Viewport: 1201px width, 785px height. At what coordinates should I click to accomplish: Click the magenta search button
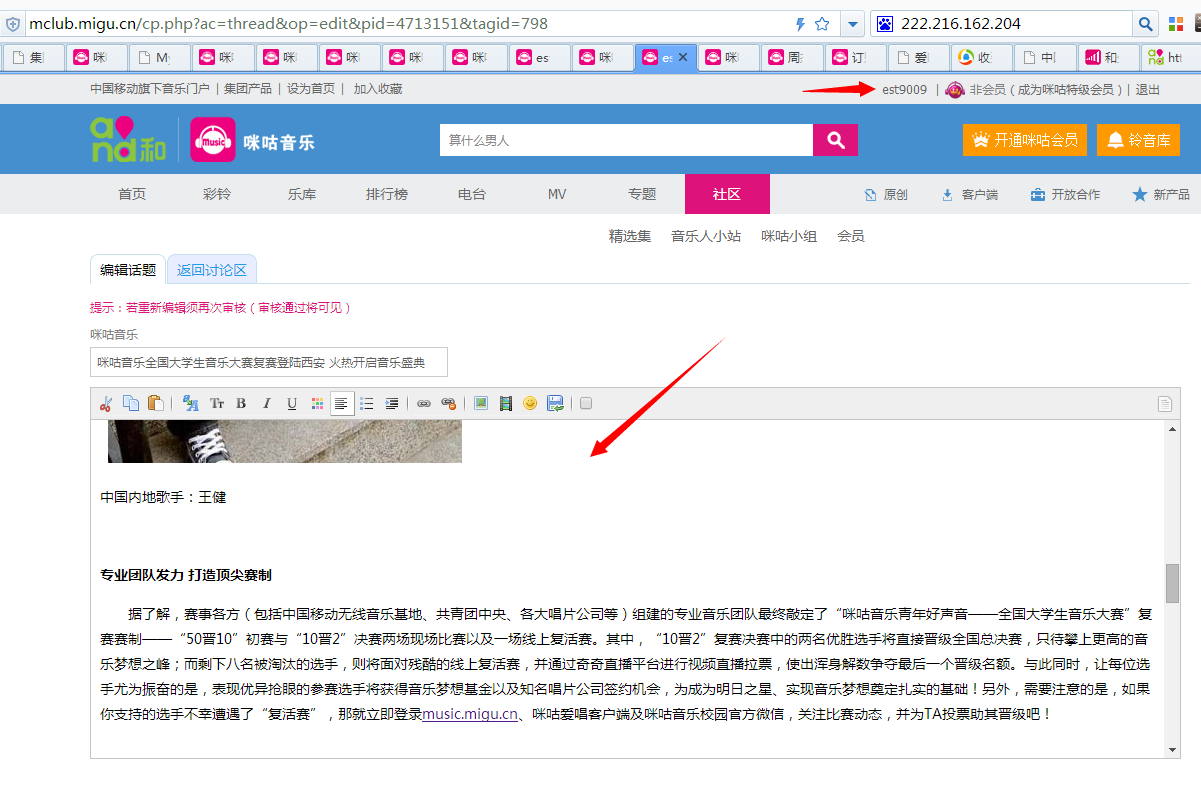coord(836,140)
